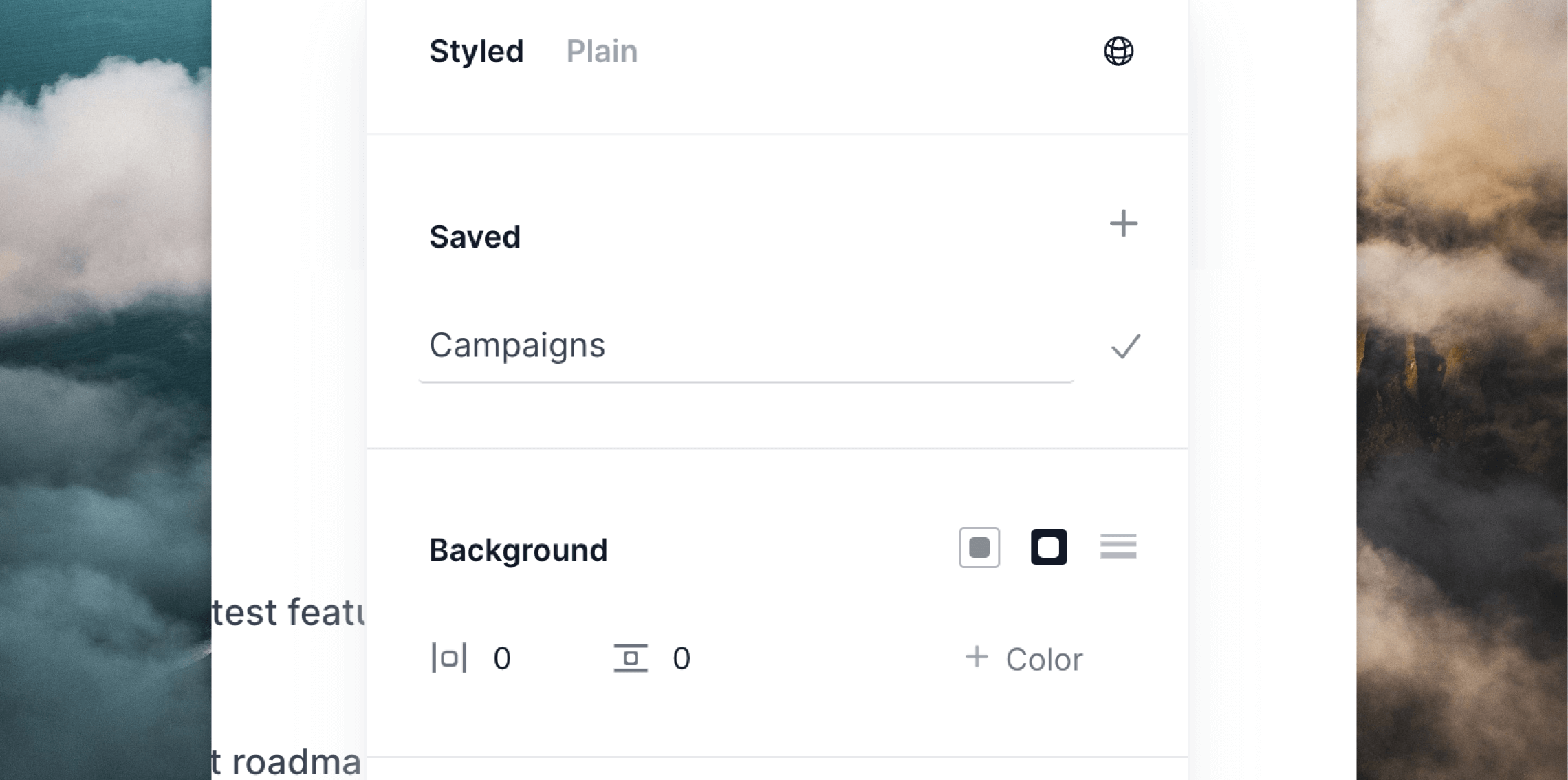Click the Saved section heading

click(475, 237)
